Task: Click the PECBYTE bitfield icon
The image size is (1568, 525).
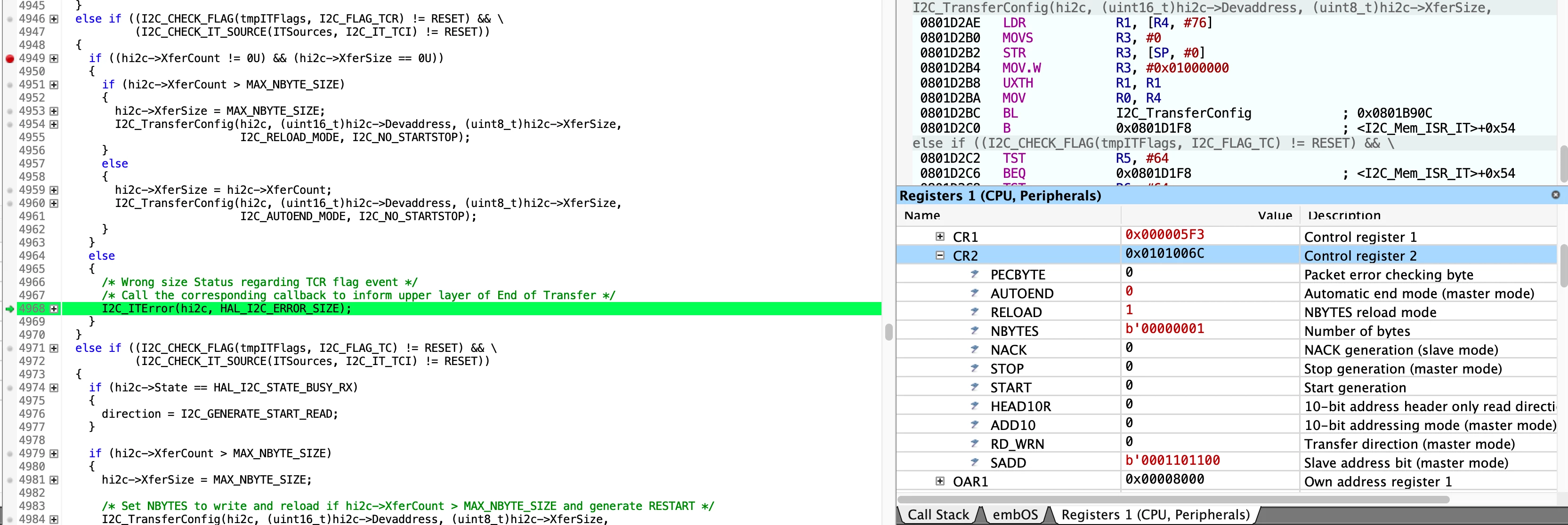Action: coord(975,274)
